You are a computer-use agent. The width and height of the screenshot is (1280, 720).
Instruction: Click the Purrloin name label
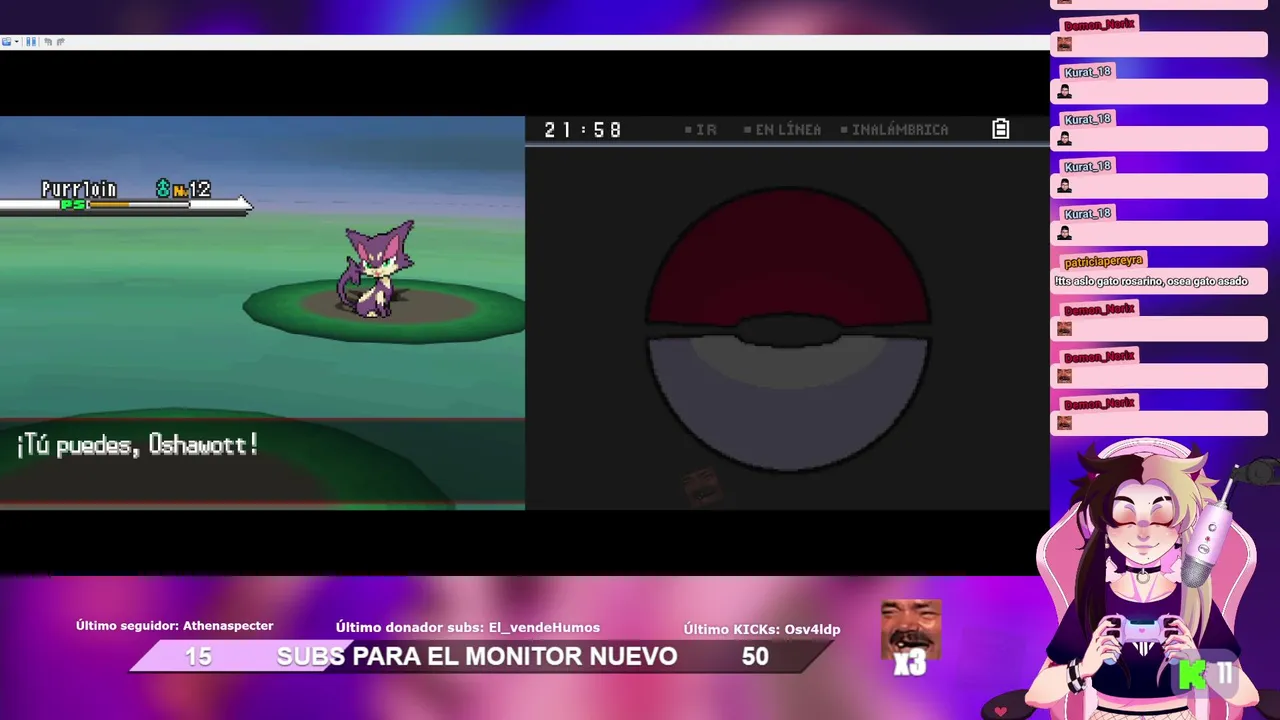coord(79,189)
